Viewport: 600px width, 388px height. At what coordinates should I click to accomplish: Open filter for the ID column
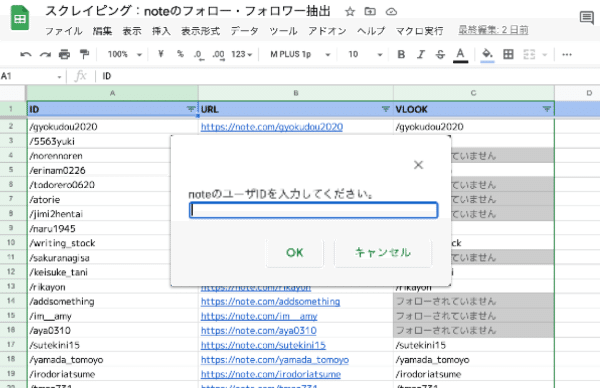click(191, 109)
